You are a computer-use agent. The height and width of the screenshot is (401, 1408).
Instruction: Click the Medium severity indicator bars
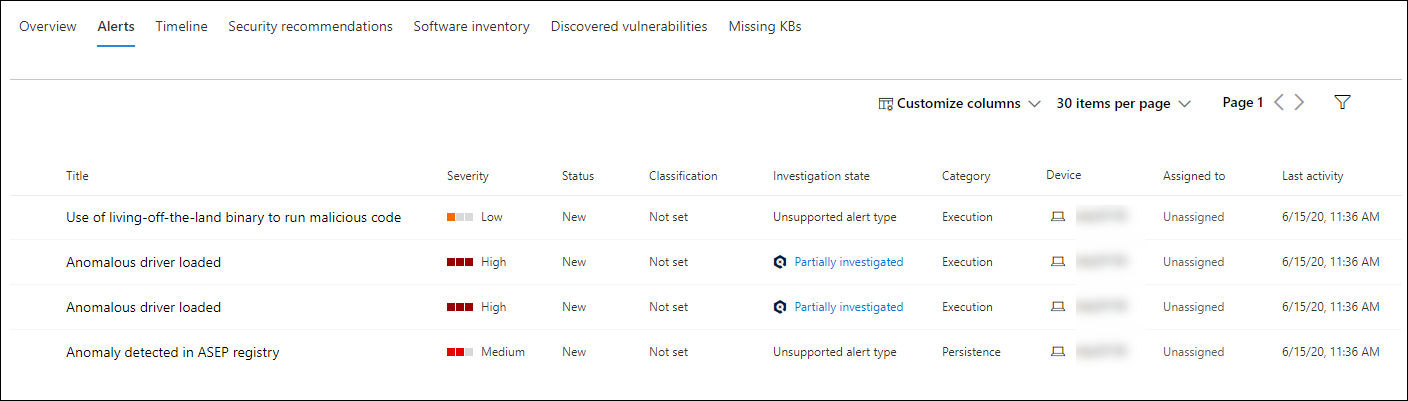[x=460, y=352]
